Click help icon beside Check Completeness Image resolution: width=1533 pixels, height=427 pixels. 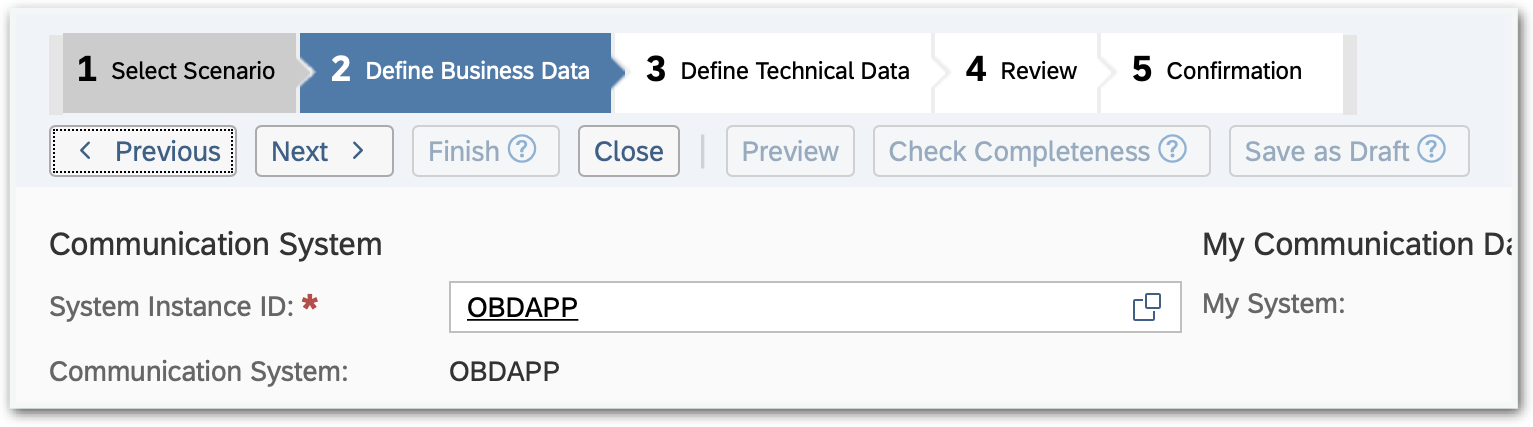1172,150
